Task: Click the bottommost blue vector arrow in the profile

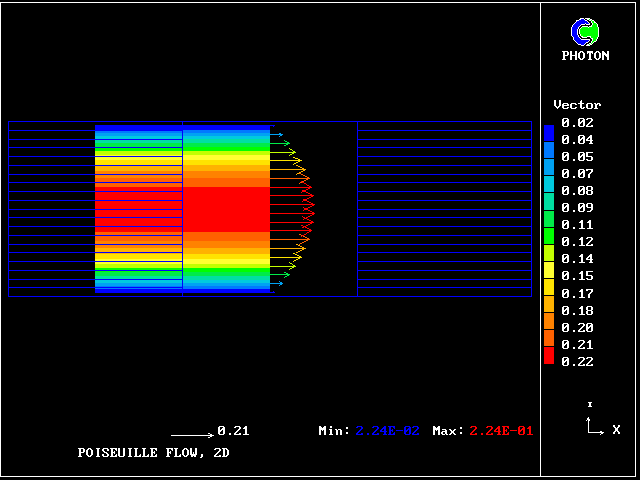Action: click(277, 283)
